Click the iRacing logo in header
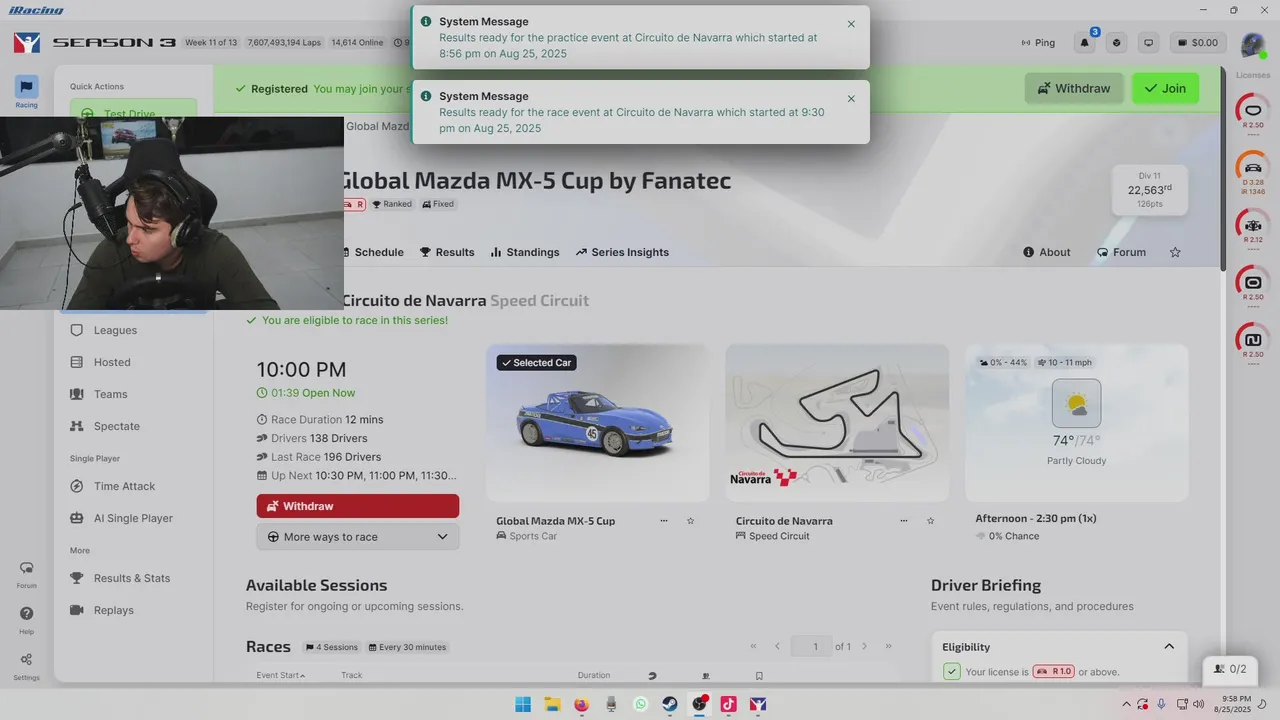 [x=27, y=43]
